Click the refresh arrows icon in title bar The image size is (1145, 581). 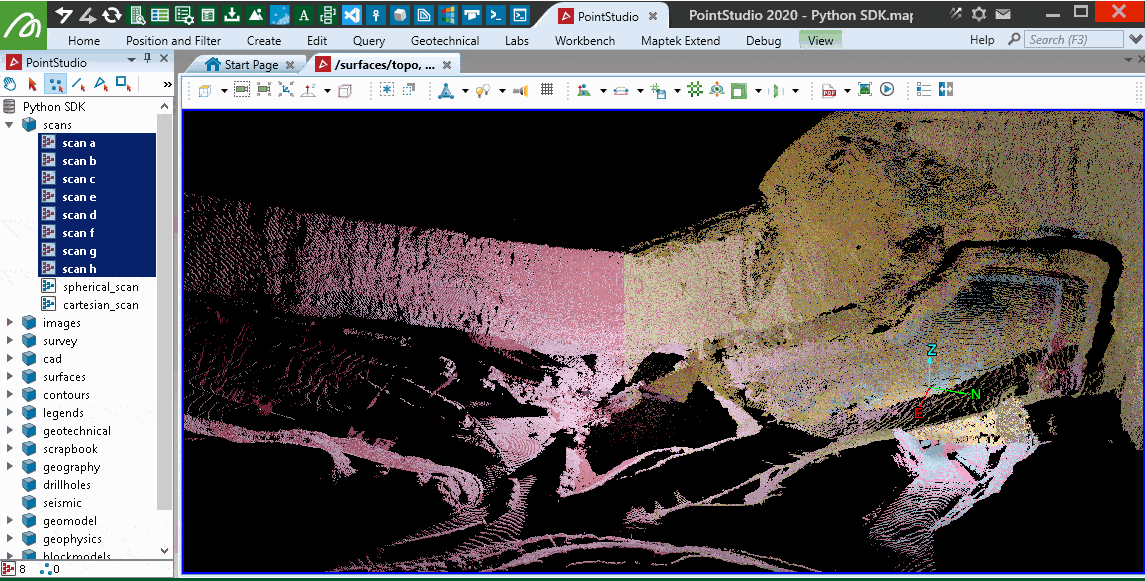pos(112,15)
